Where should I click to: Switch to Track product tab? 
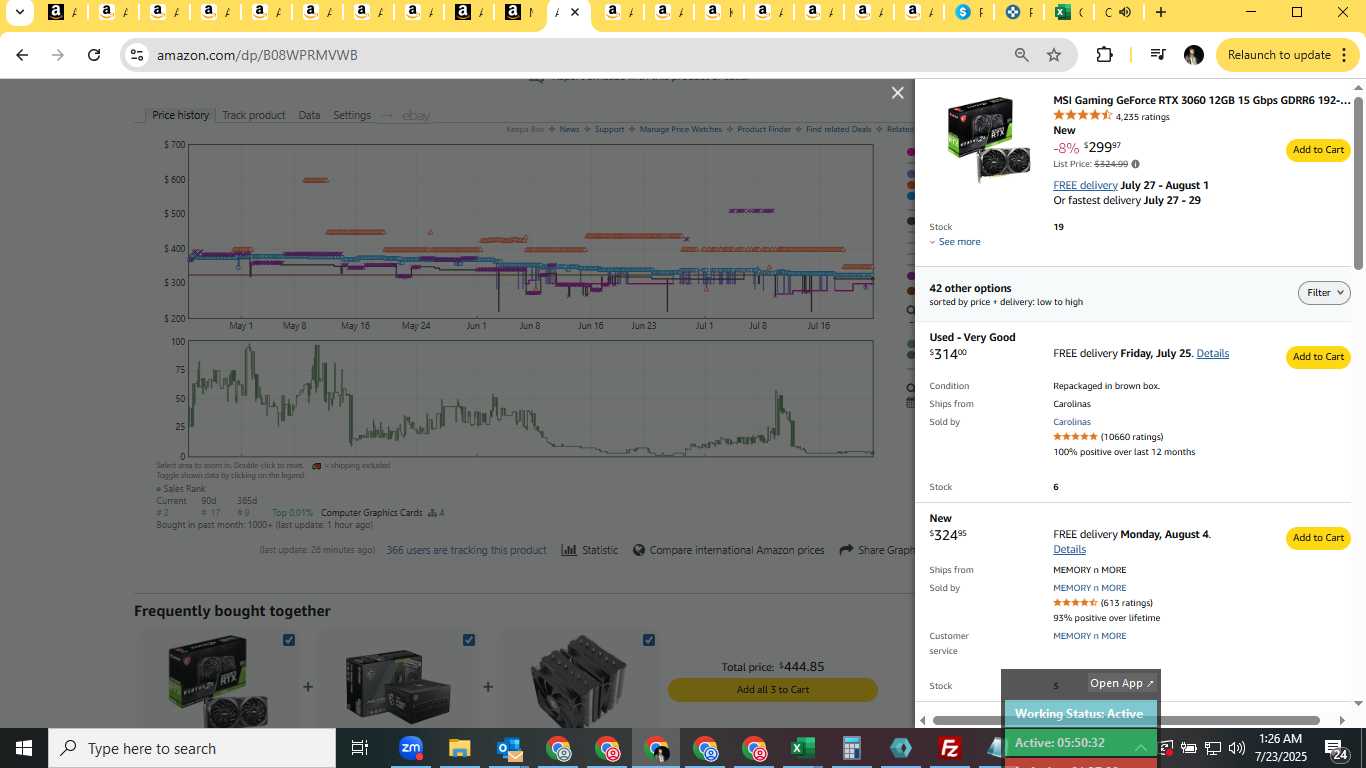tap(253, 115)
